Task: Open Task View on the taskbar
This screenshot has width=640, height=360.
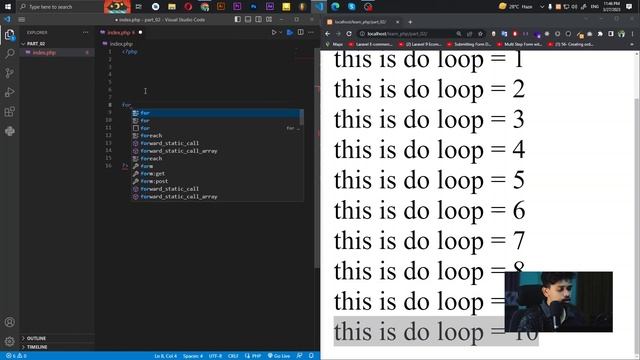Action: pyautogui.click(x=139, y=7)
